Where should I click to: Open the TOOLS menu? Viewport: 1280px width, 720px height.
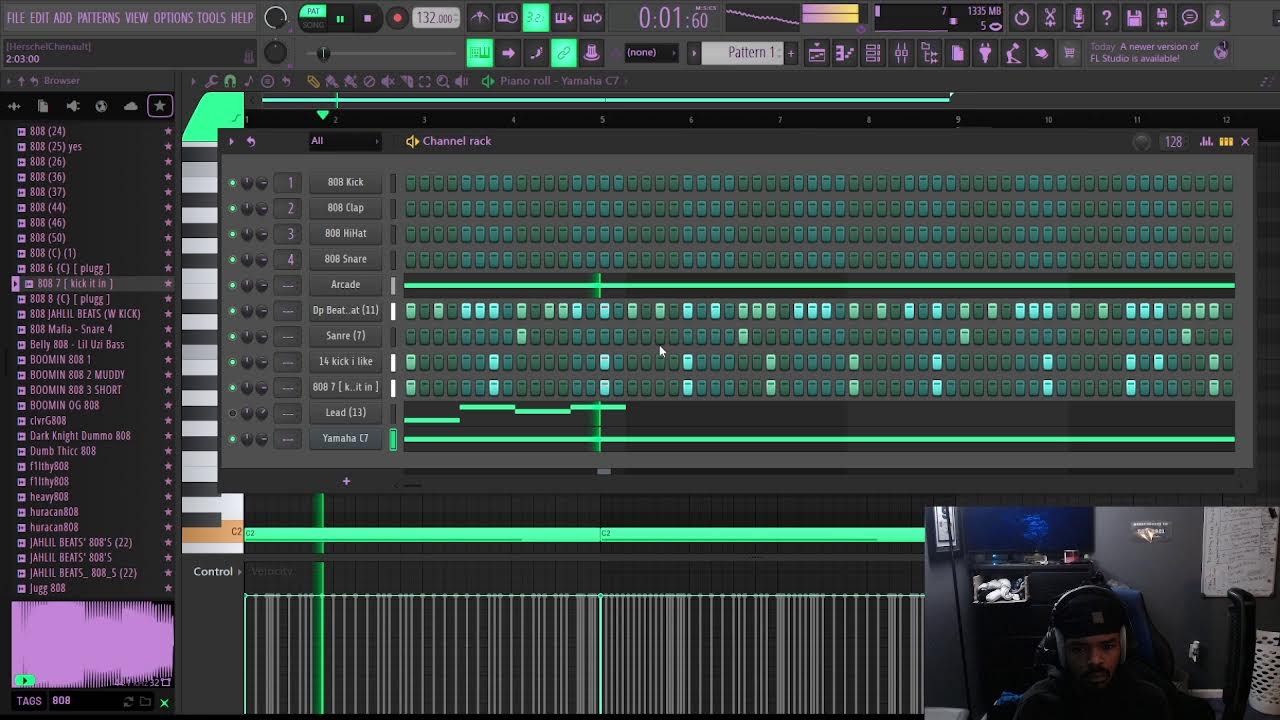tap(211, 18)
